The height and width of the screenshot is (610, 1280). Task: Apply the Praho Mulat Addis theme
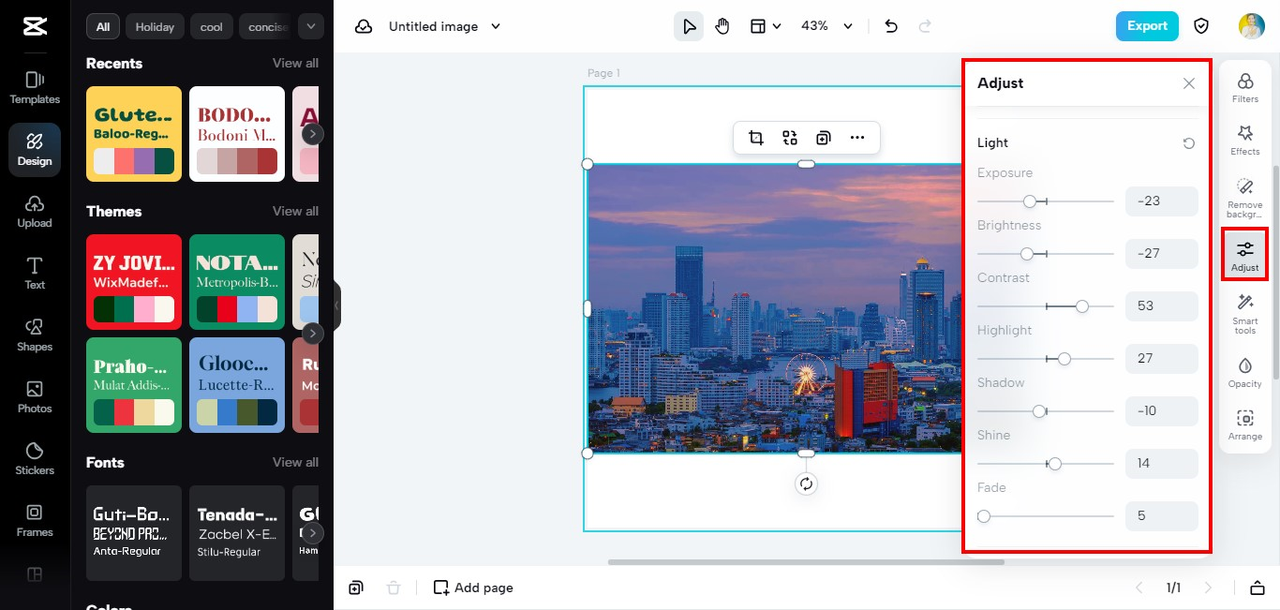click(x=134, y=385)
